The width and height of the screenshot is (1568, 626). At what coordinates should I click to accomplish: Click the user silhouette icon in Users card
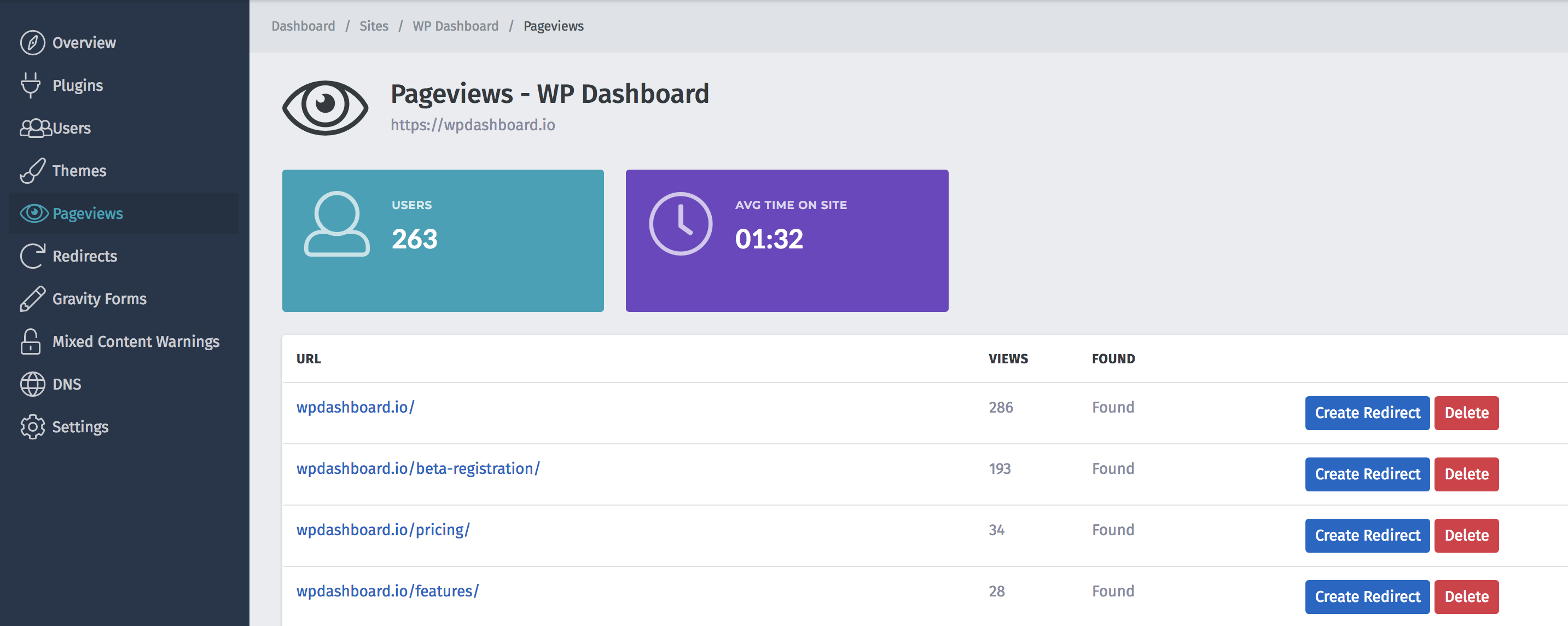pos(336,224)
